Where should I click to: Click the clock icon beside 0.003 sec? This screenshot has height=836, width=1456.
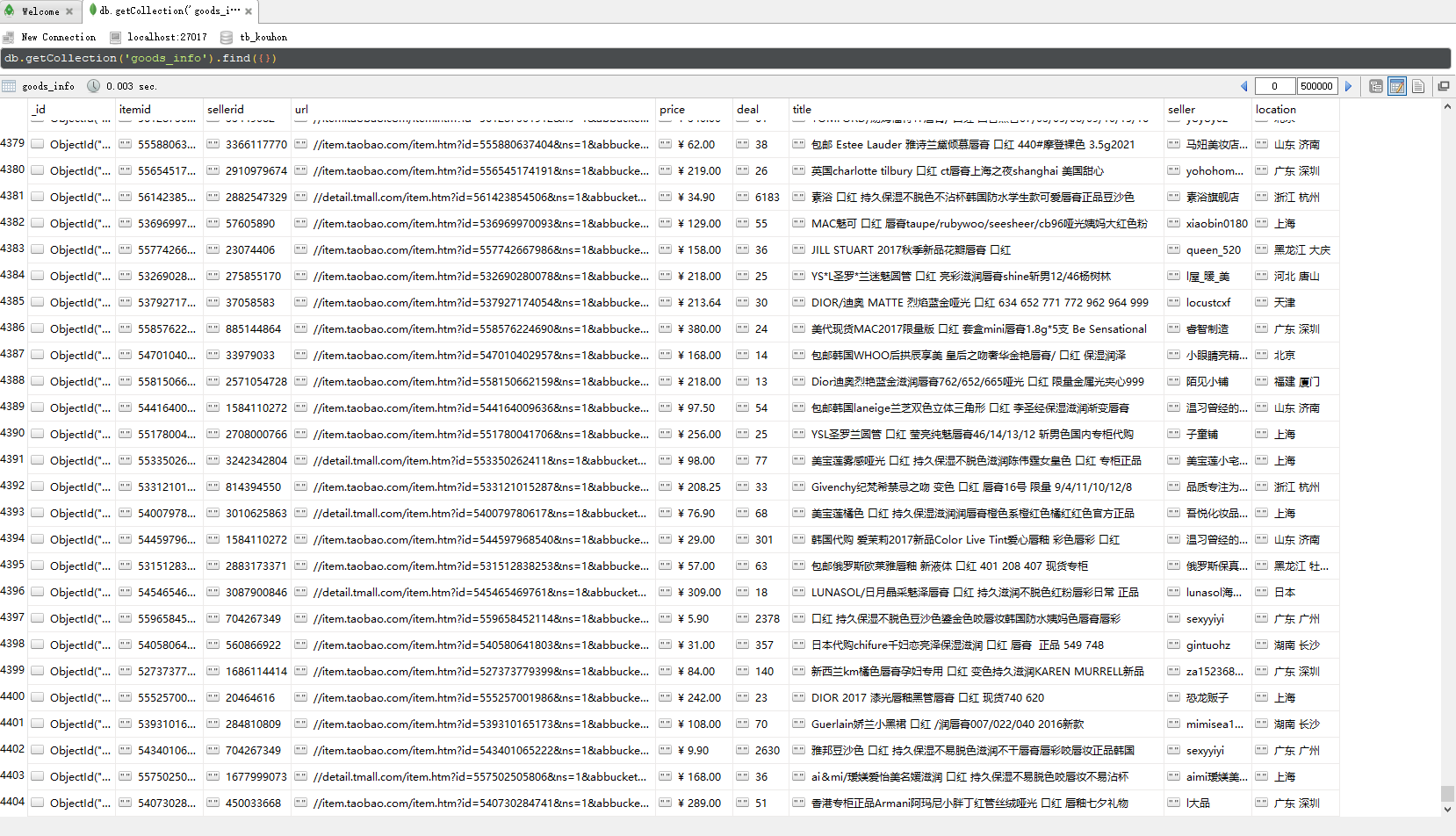coord(93,86)
